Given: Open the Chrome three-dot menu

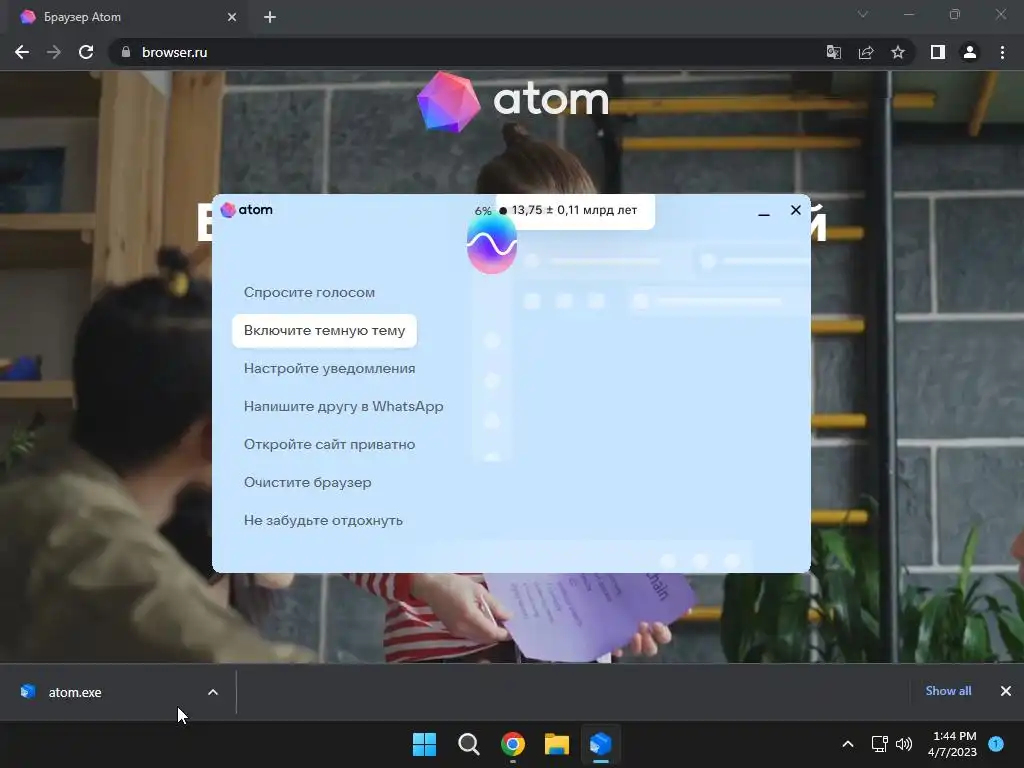Looking at the screenshot, I should [x=1002, y=52].
